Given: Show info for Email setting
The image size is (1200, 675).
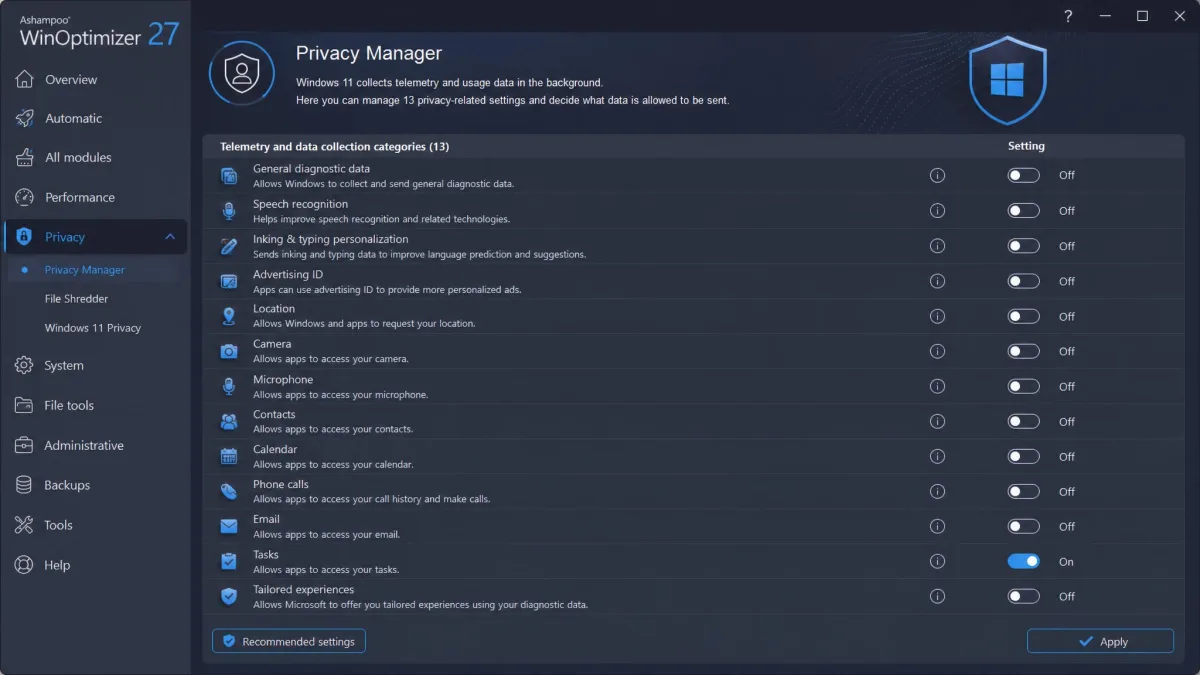Looking at the screenshot, I should point(937,526).
